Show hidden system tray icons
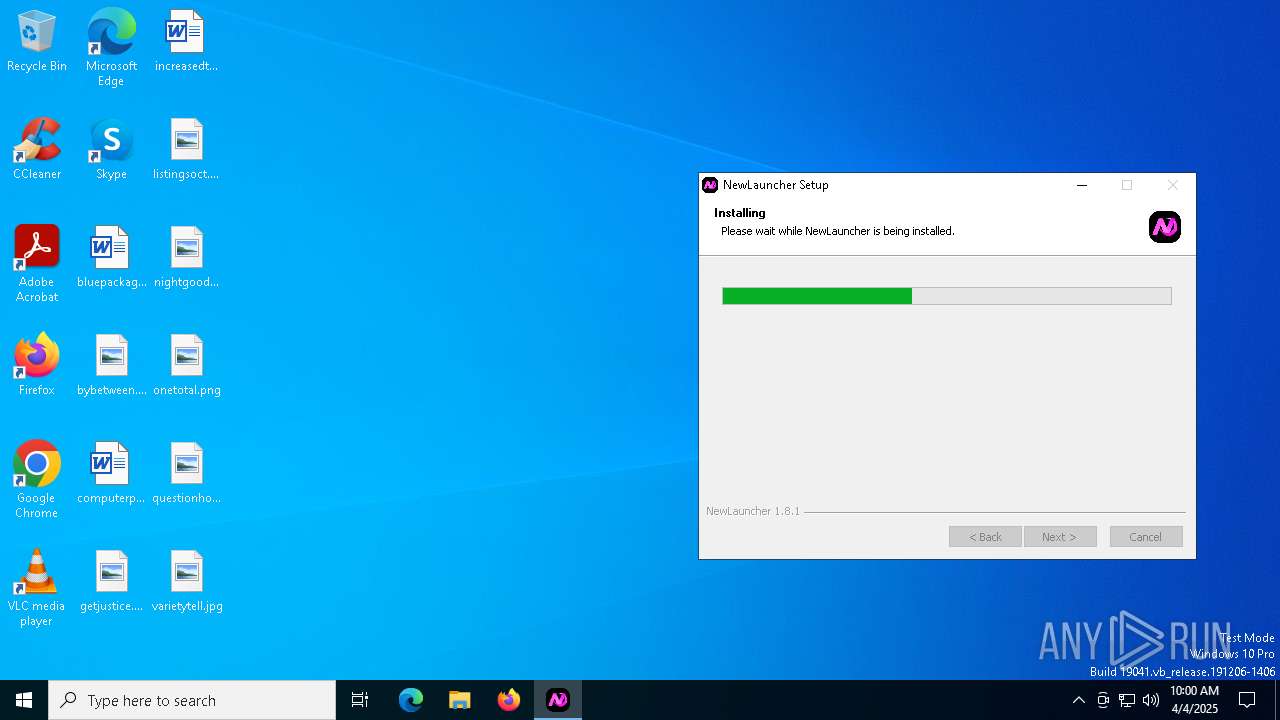The height and width of the screenshot is (720, 1280). tap(1078, 700)
